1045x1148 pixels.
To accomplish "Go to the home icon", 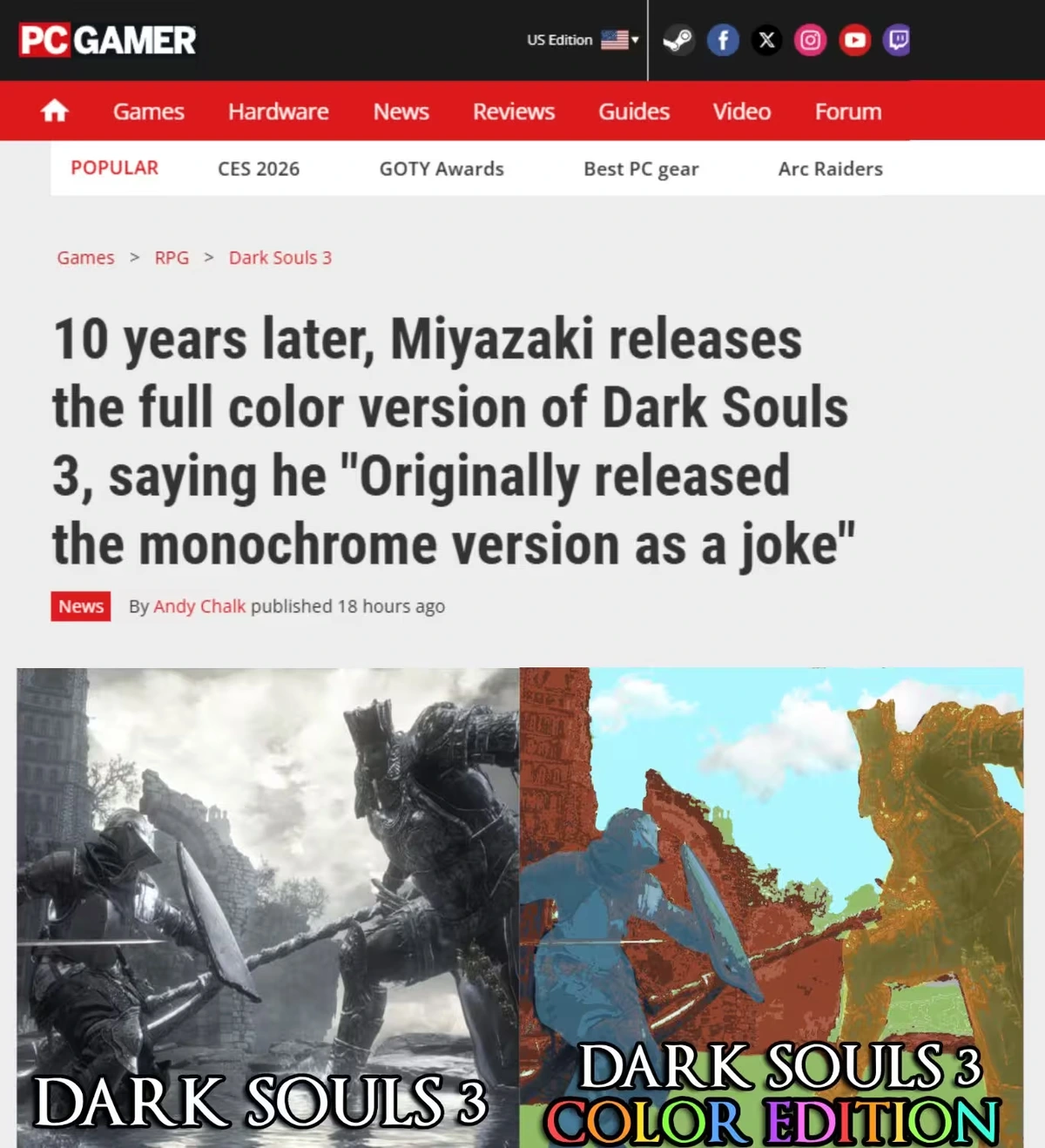I will pyautogui.click(x=55, y=111).
